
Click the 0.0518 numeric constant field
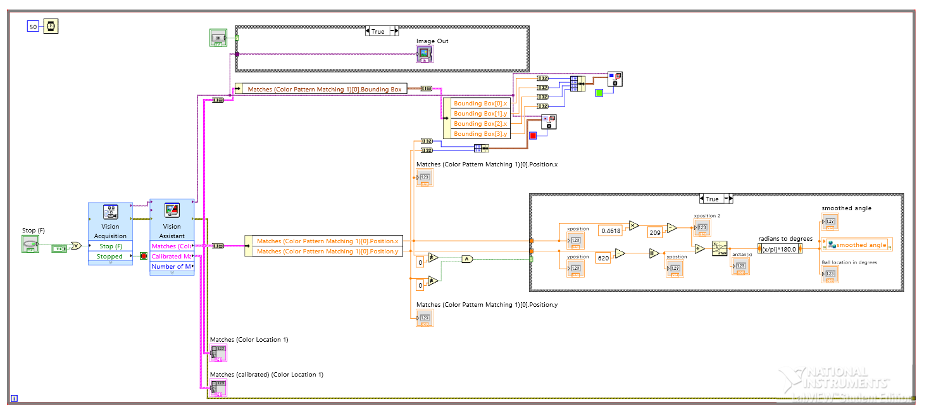[x=612, y=230]
